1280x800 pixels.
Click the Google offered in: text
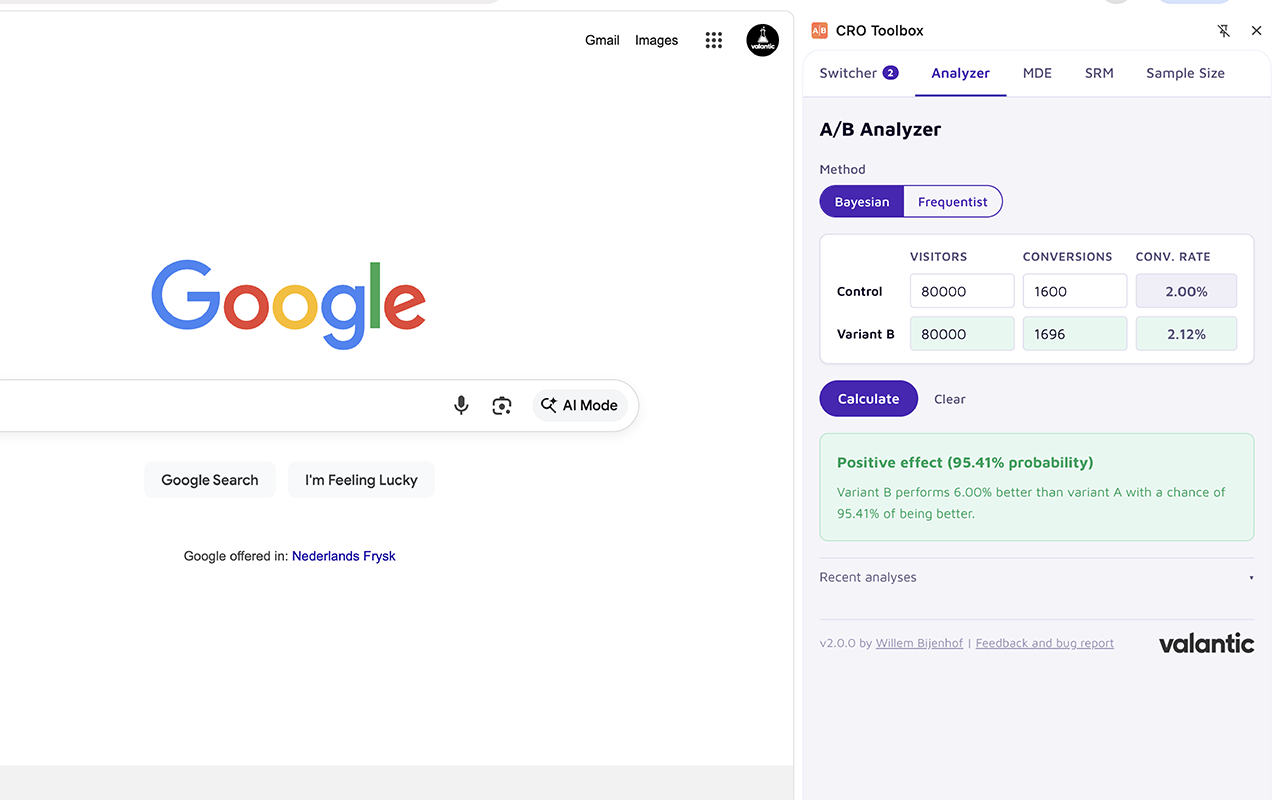236,556
